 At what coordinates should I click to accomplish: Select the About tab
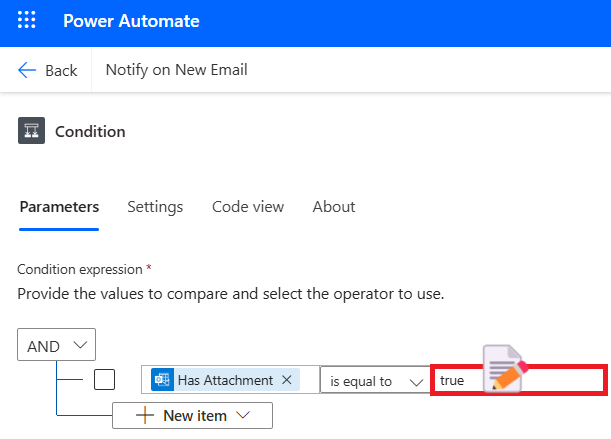click(x=333, y=207)
